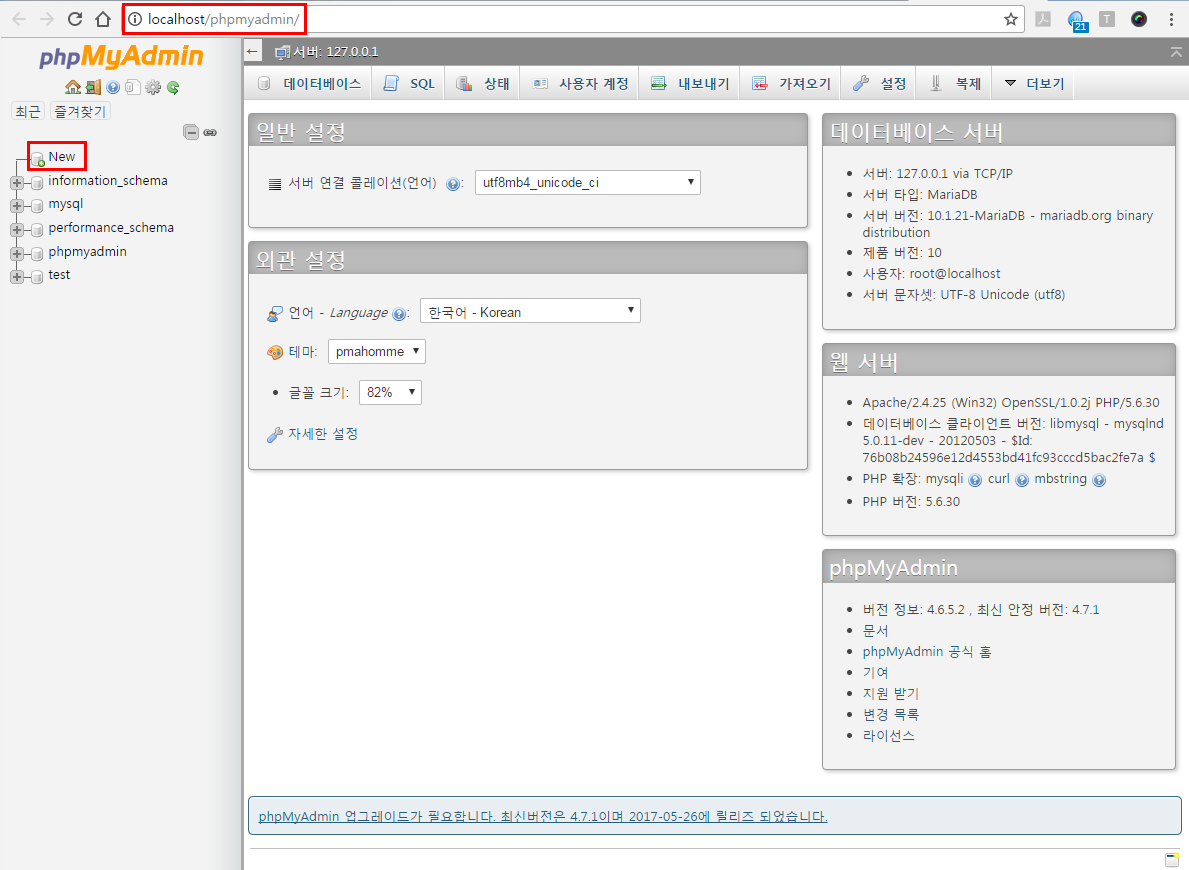The height and width of the screenshot is (870, 1189).
Task: Collapse all tree nodes with minus icon
Action: (191, 132)
